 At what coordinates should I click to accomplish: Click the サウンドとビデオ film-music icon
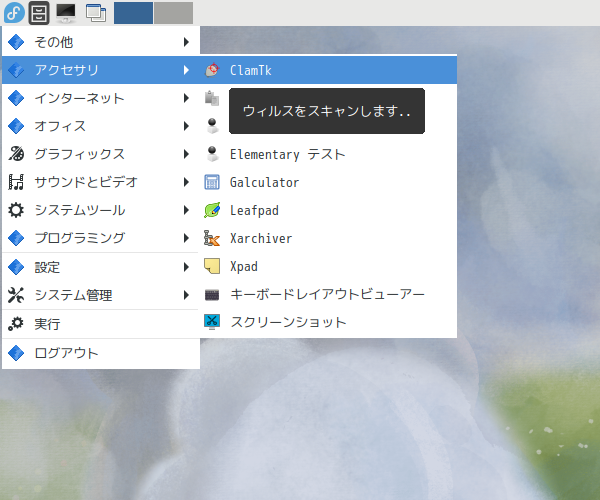pos(16,182)
